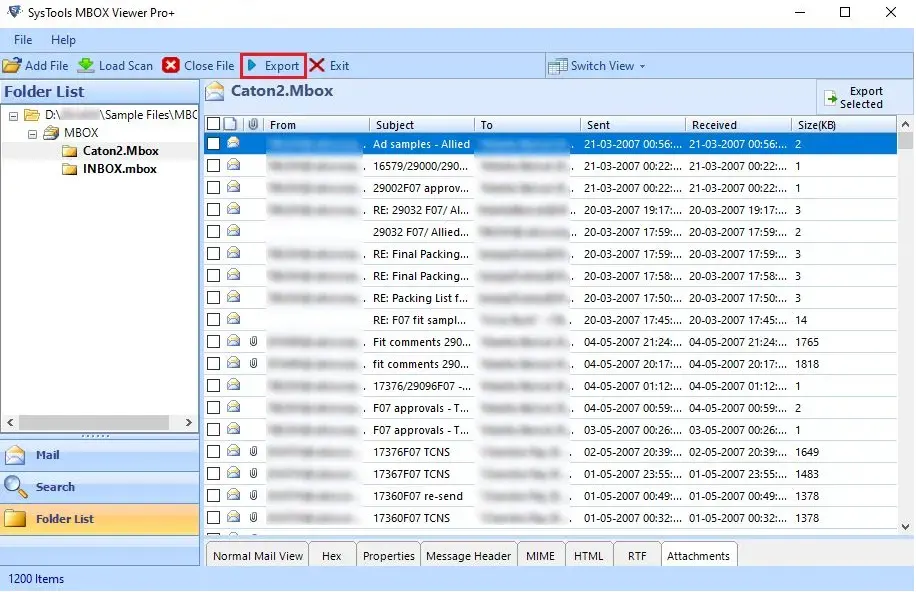
Task: Click attachment paperclip of 'fit comments 290...' 1818 row
Action: [254, 363]
